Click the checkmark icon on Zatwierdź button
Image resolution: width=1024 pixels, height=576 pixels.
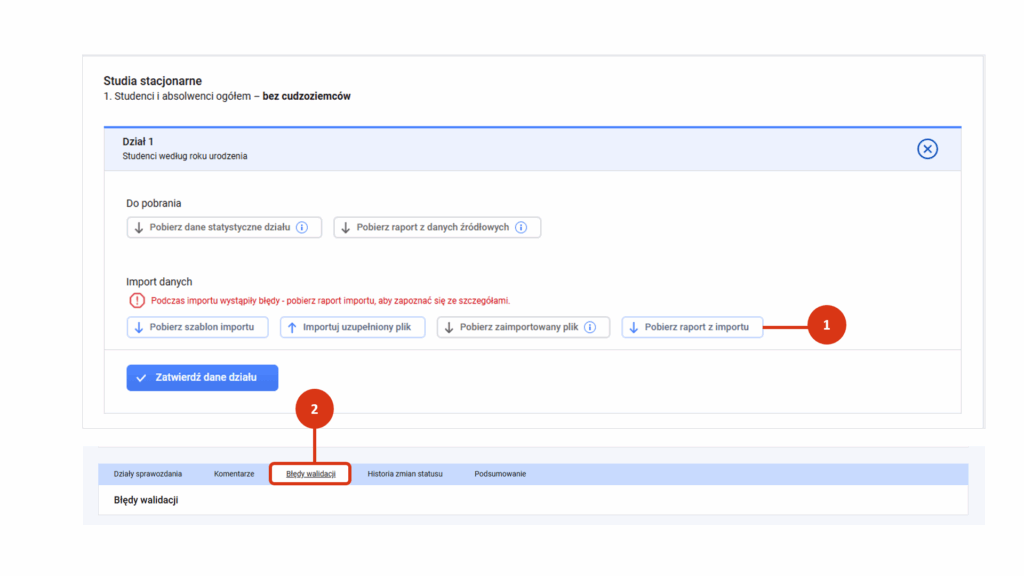click(141, 377)
